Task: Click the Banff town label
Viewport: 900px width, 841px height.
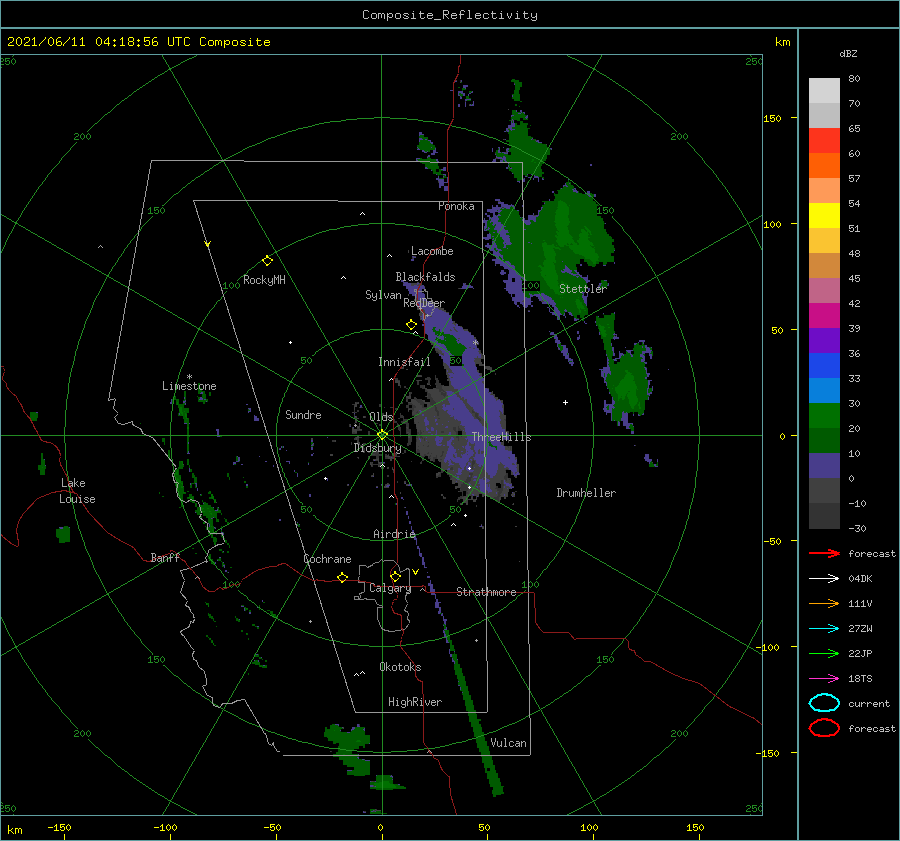Action: 165,557
